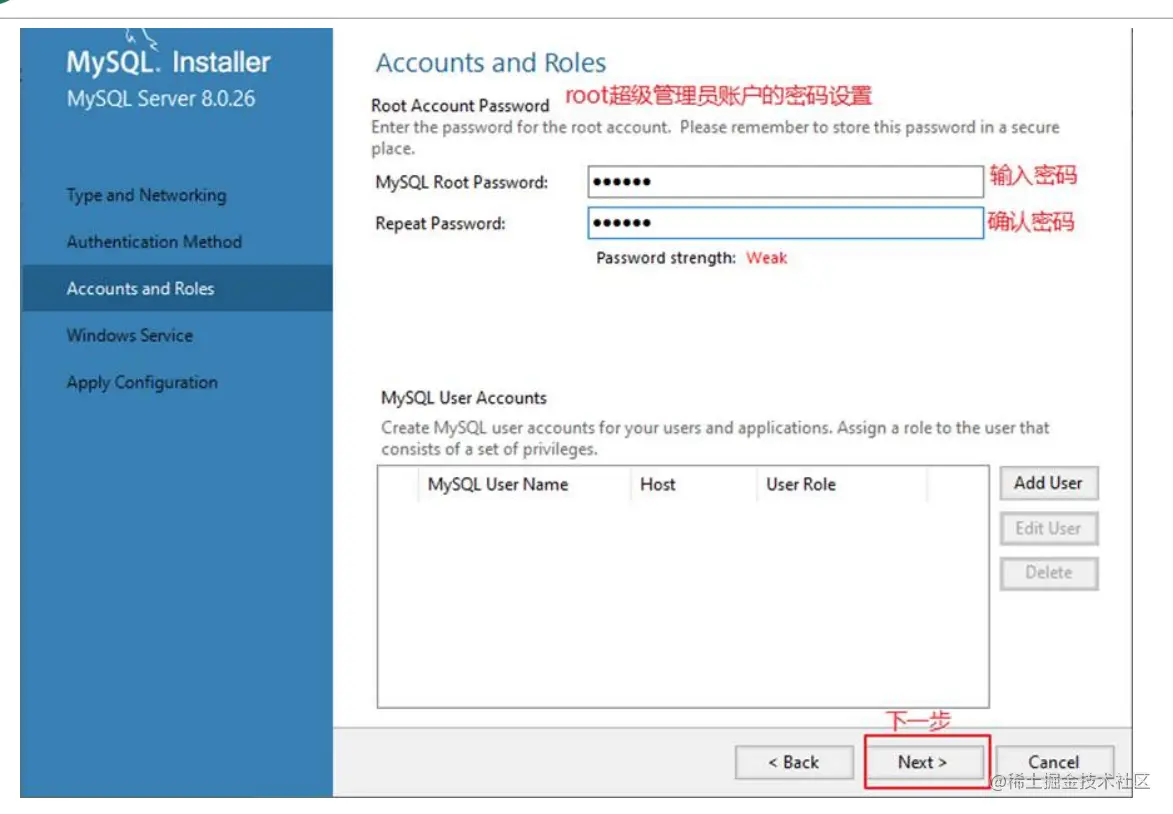Open the Windows Service step
The width and height of the screenshot is (1173, 814).
point(129,335)
